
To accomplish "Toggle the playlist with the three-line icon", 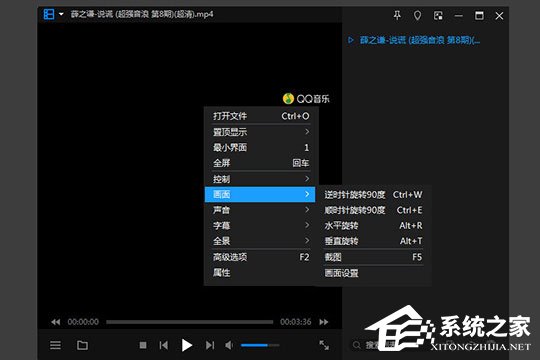I will pos(55,345).
